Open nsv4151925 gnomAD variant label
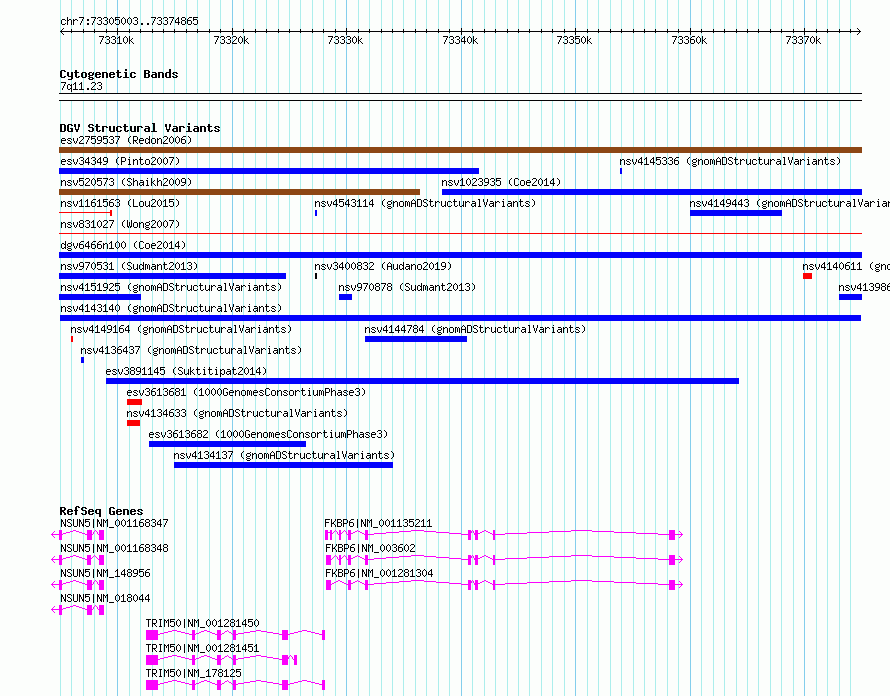 (171, 287)
